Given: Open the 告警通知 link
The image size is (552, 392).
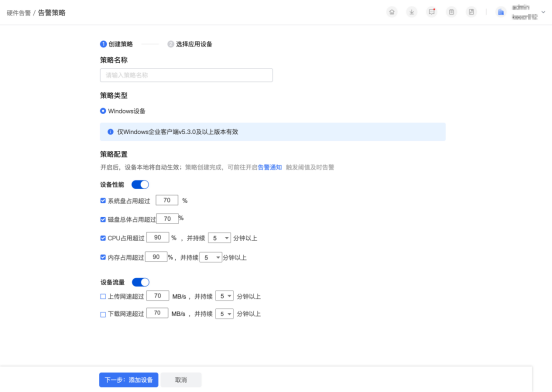Looking at the screenshot, I should 270,167.
